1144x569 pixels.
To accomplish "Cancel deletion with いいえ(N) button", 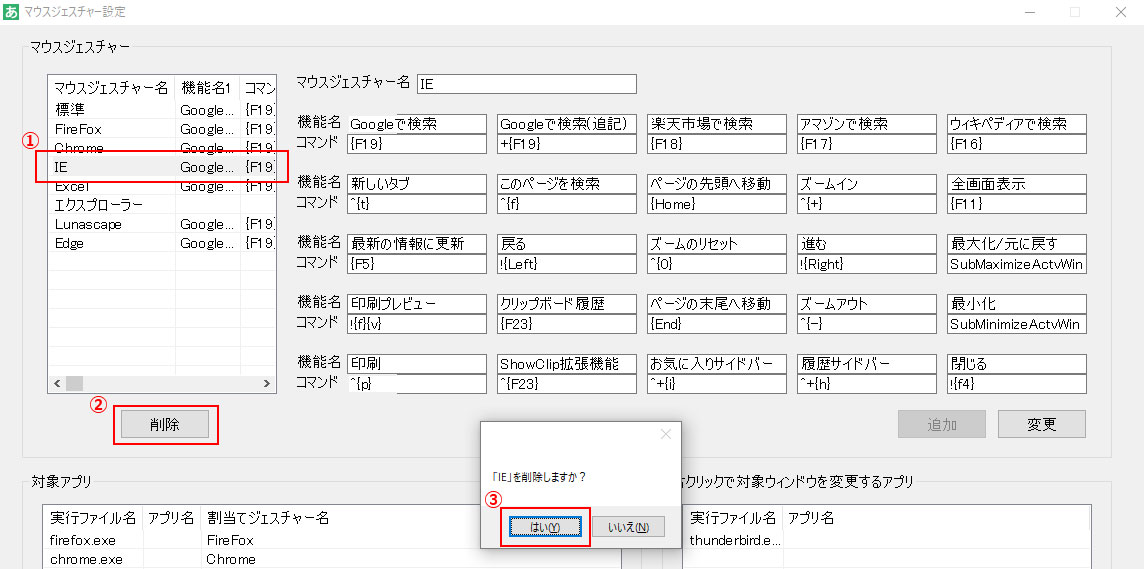I will click(x=628, y=527).
